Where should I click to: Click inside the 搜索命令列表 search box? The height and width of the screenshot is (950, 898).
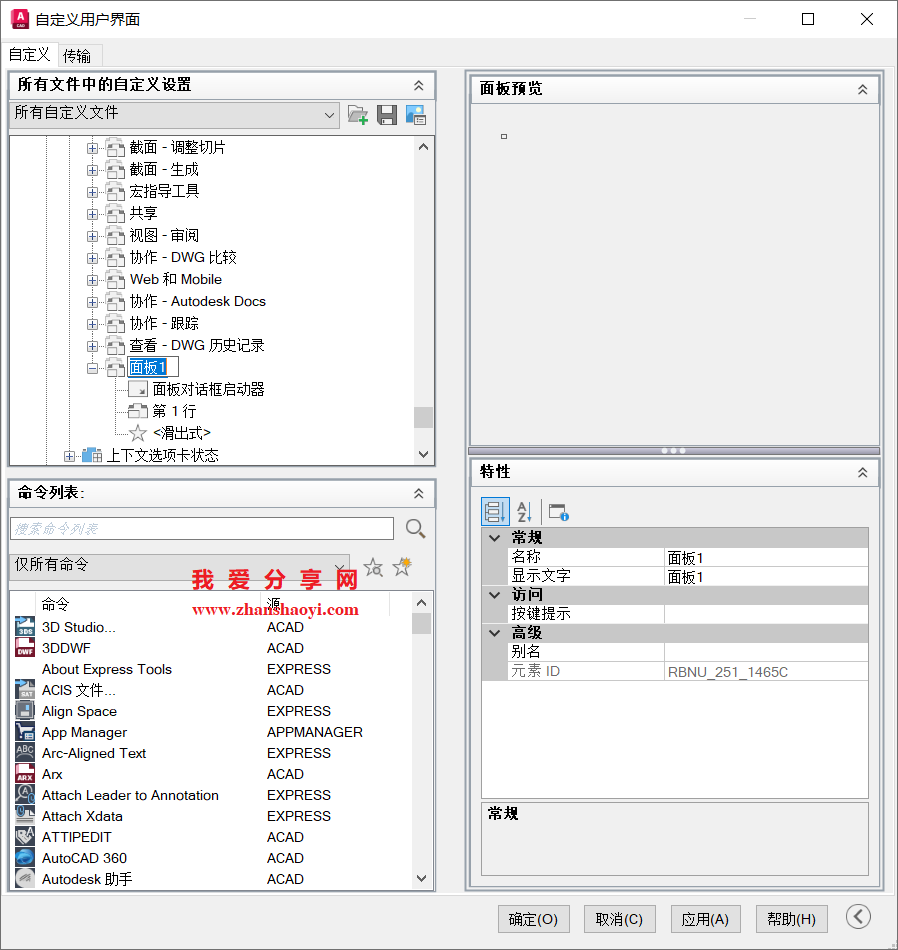[200, 528]
